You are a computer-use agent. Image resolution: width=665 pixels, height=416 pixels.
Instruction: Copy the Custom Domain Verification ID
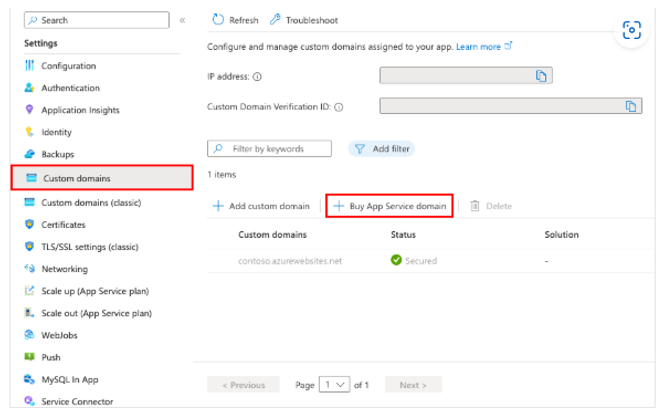(630, 105)
